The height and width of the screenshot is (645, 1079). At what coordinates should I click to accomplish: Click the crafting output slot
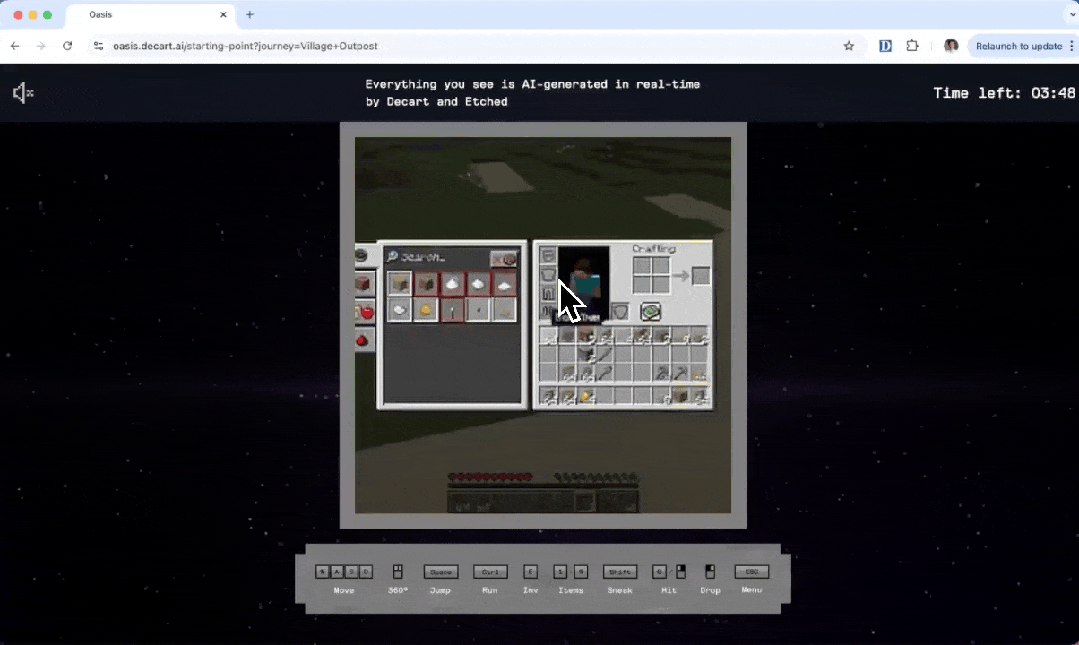[x=700, y=275]
